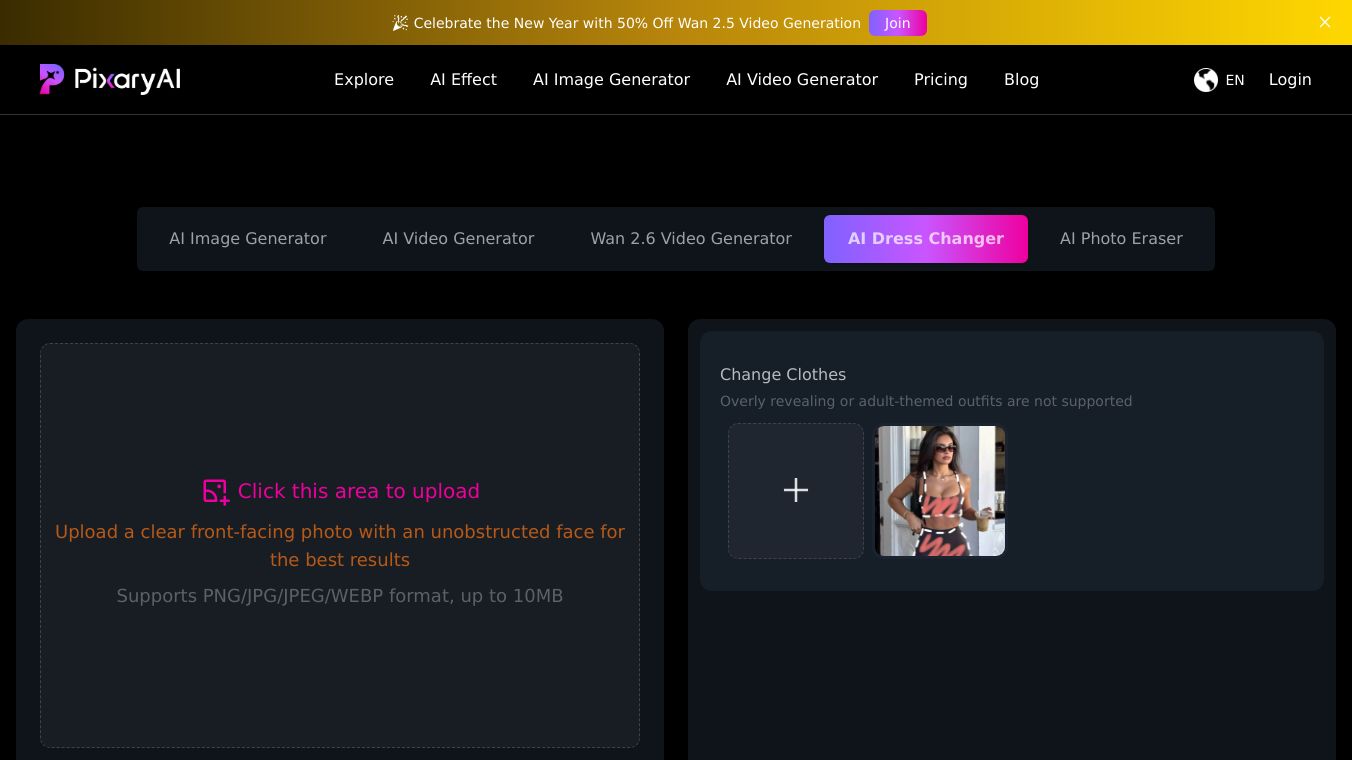1352x760 pixels.
Task: Select the AI Photo Eraser tab
Action: [x=1120, y=239]
